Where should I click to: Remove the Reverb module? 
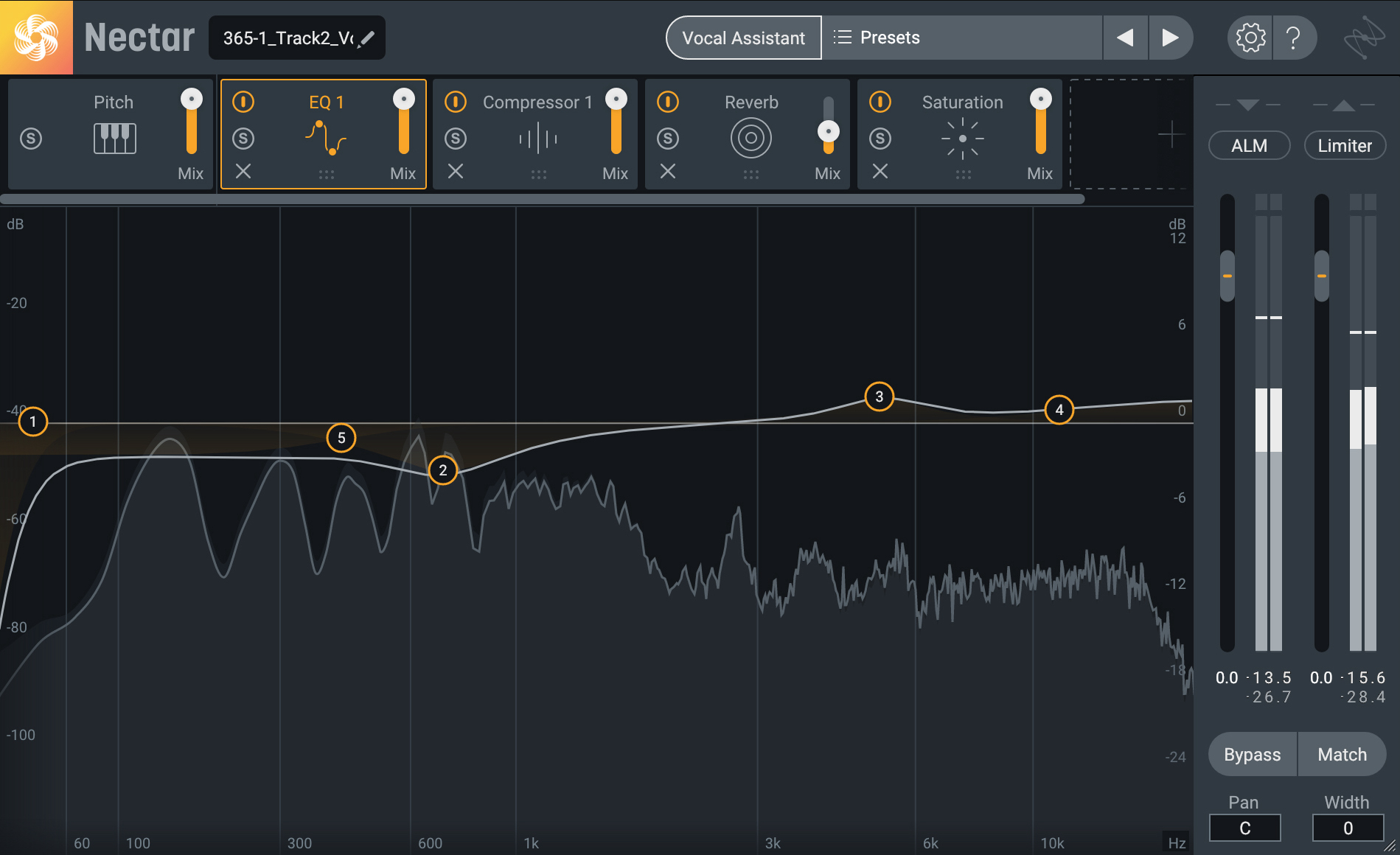click(x=668, y=172)
